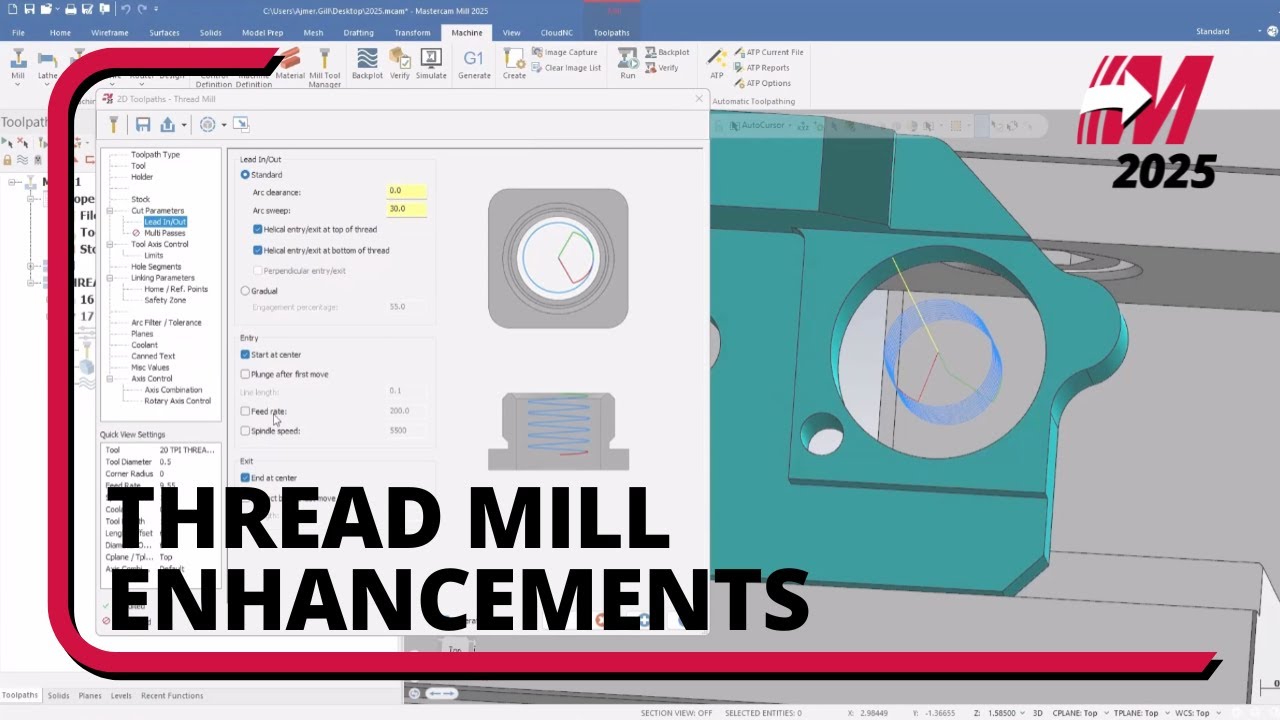Switch to the Transform ribbon tab
Screen dimensions: 1280x720
tap(412, 32)
